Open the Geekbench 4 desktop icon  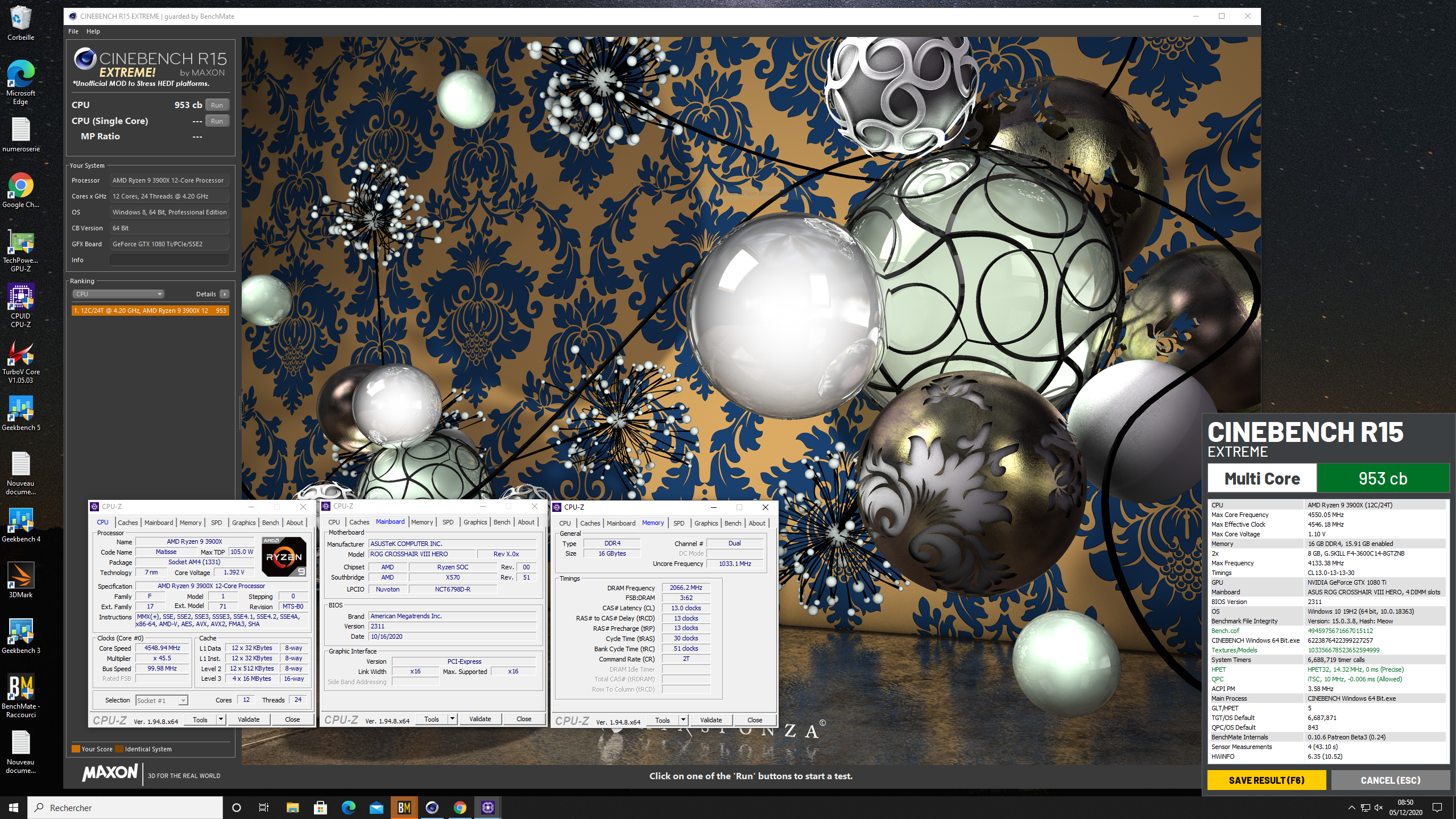tap(20, 525)
